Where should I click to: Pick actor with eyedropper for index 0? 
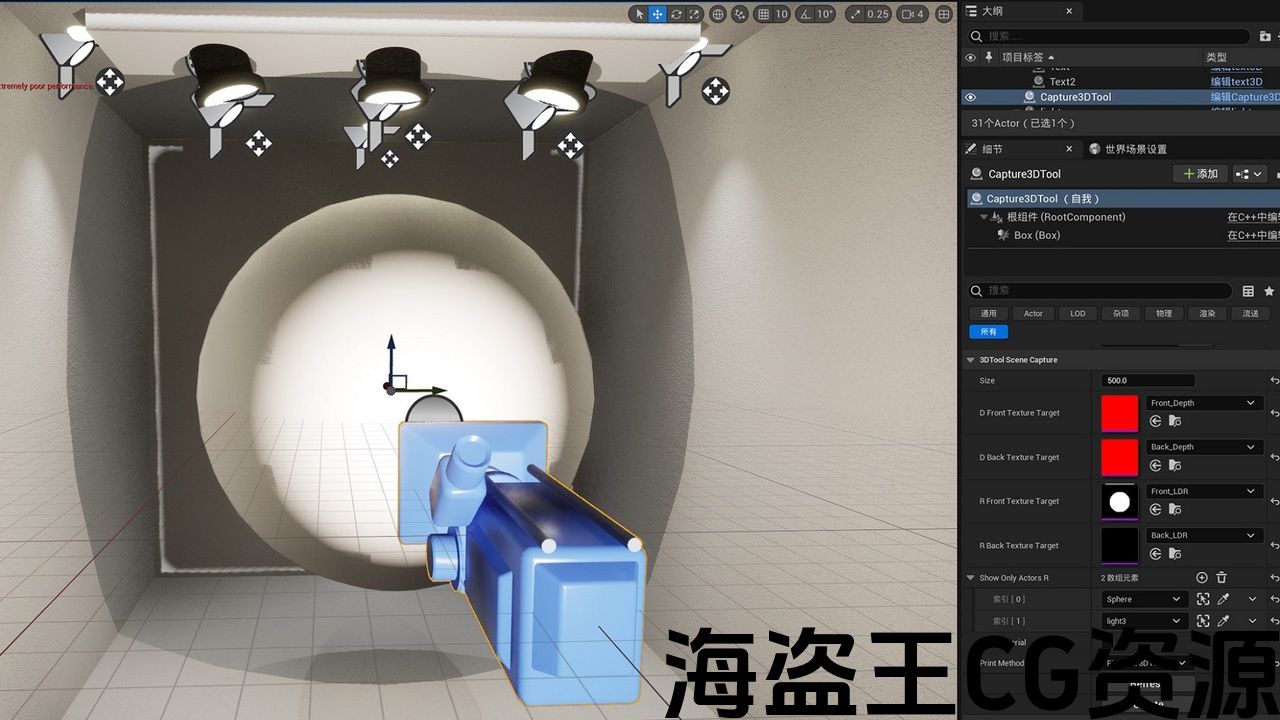[1222, 599]
